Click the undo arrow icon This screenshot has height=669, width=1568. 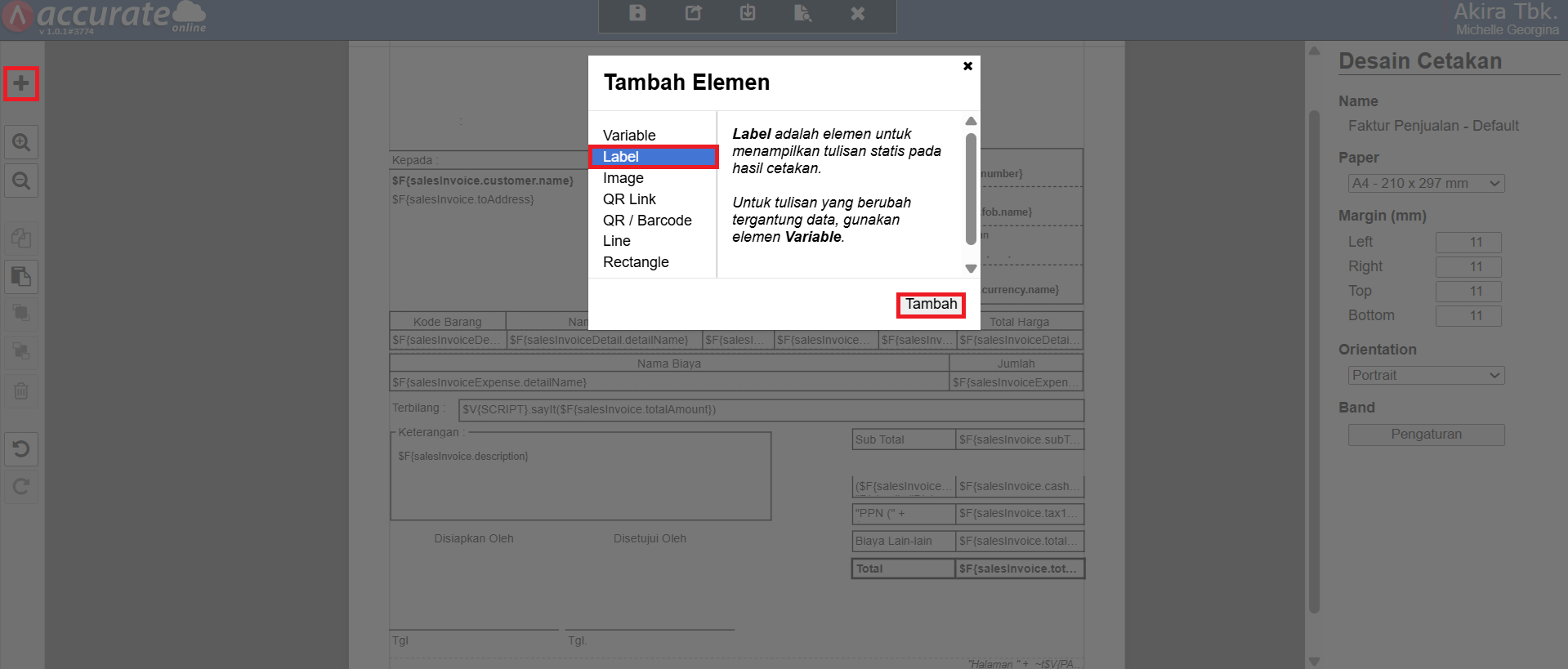pos(21,448)
